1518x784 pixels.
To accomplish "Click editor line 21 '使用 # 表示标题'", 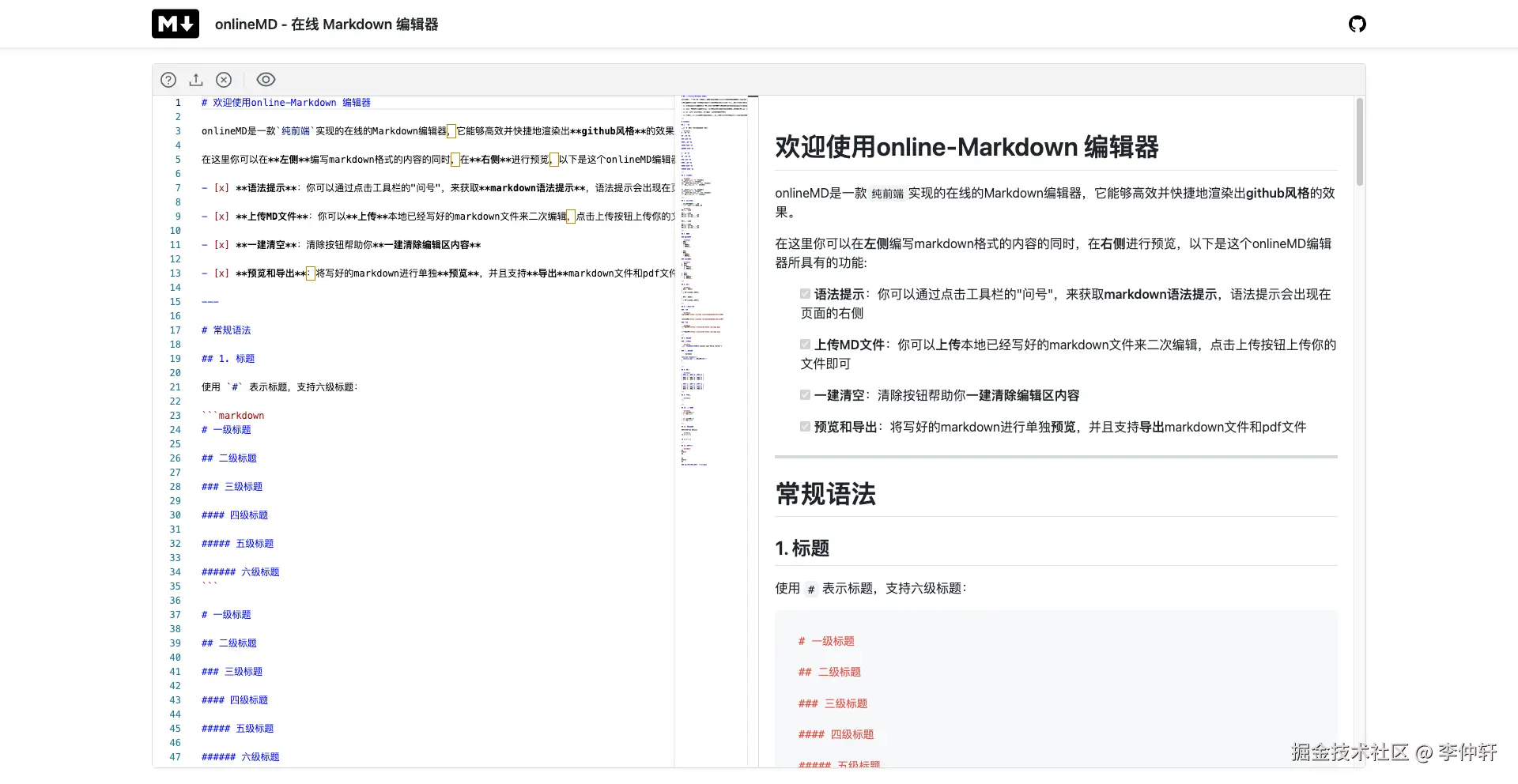I will click(x=280, y=387).
